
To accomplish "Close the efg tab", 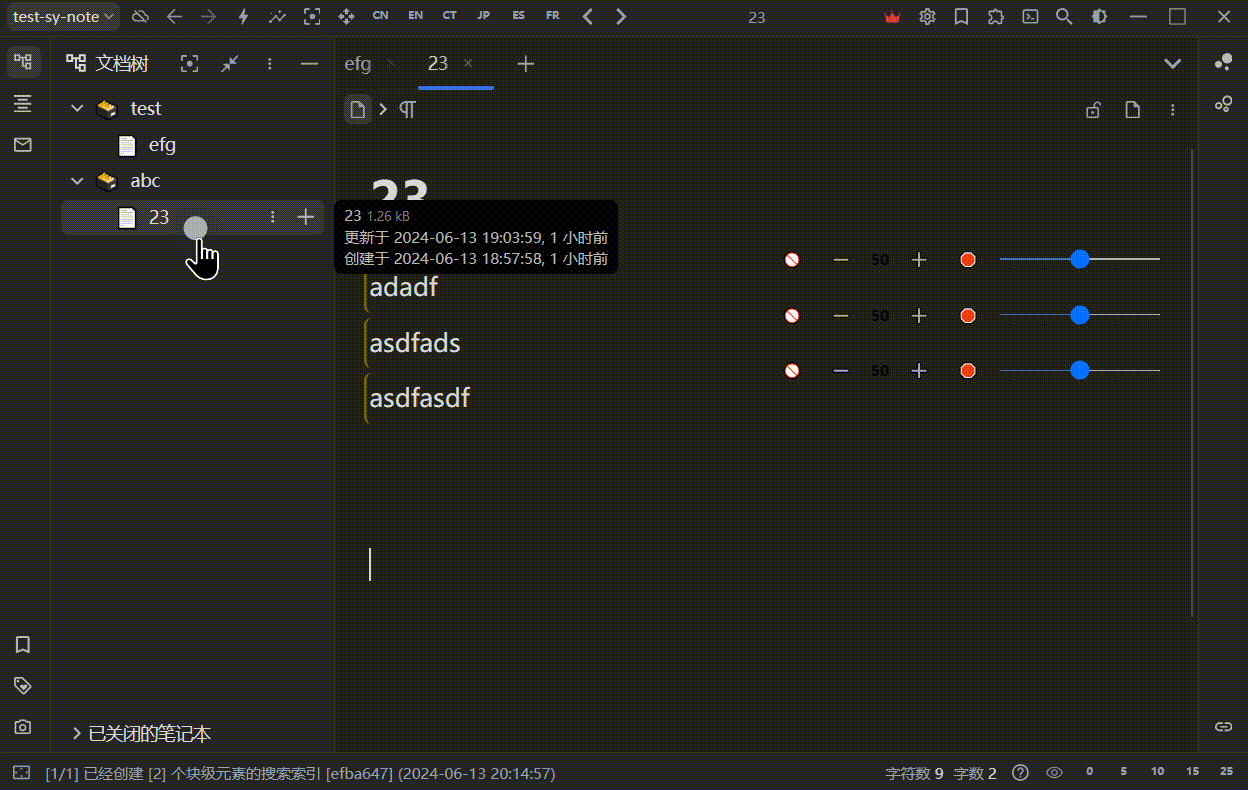I will [391, 64].
